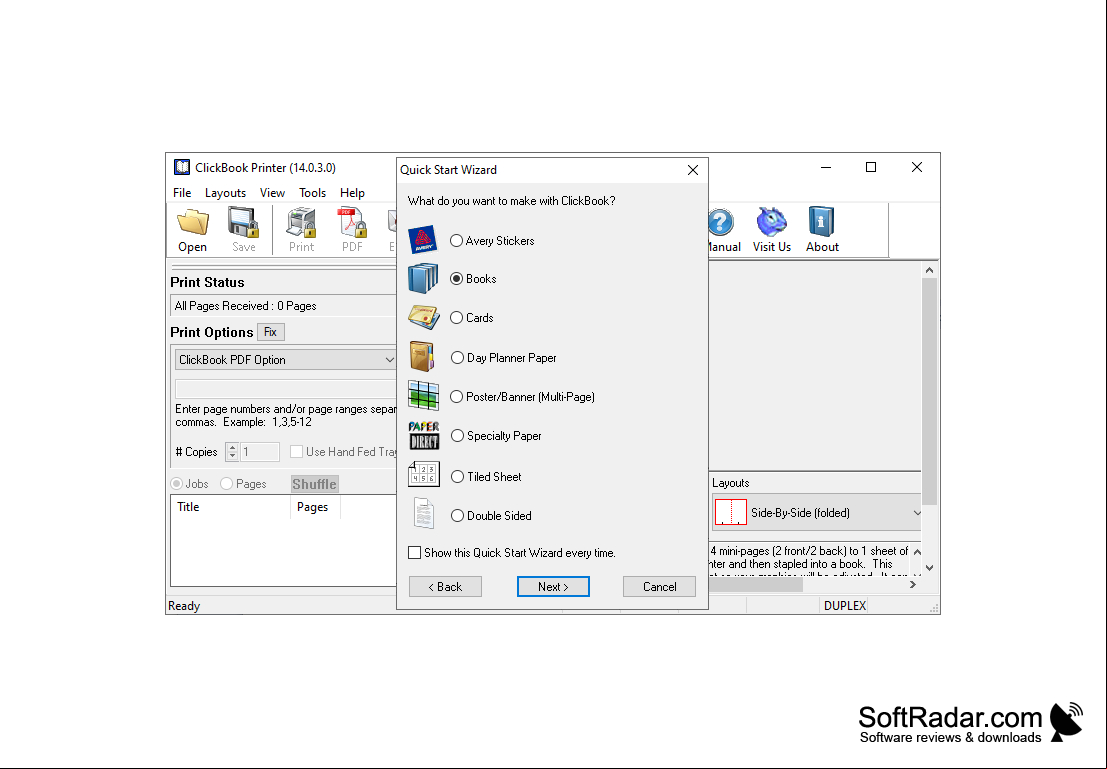Select the Pages radio button
The image size is (1107, 769).
click(x=227, y=484)
